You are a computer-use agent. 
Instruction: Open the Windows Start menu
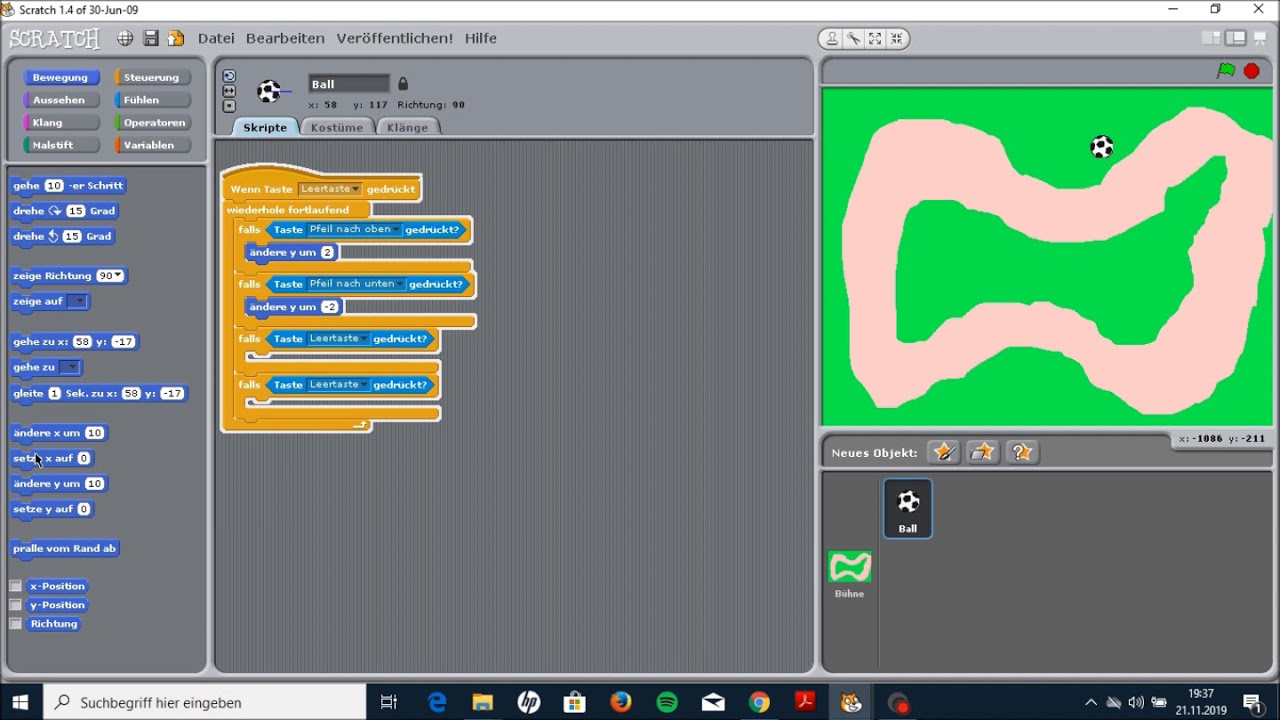(x=20, y=702)
